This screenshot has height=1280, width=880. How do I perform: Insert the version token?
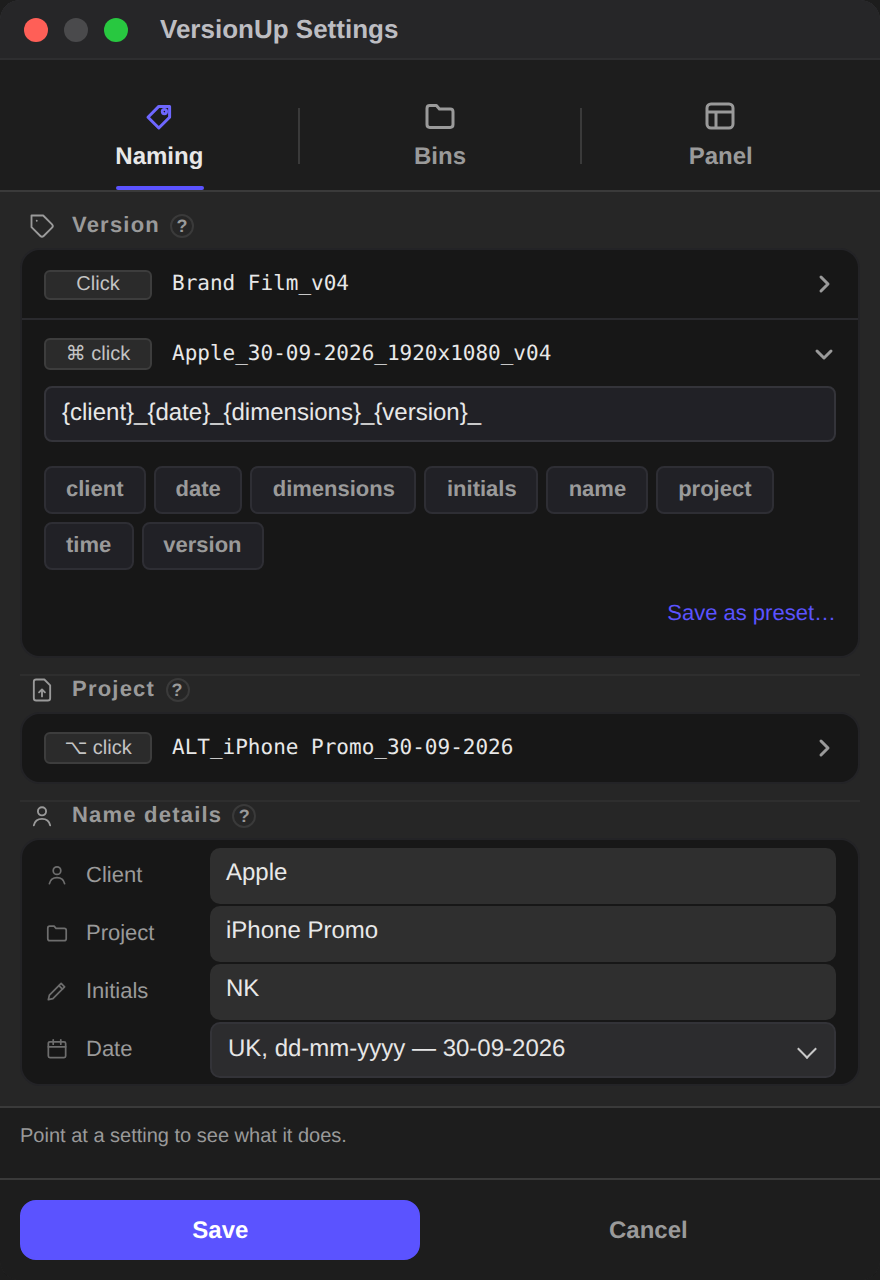203,546
